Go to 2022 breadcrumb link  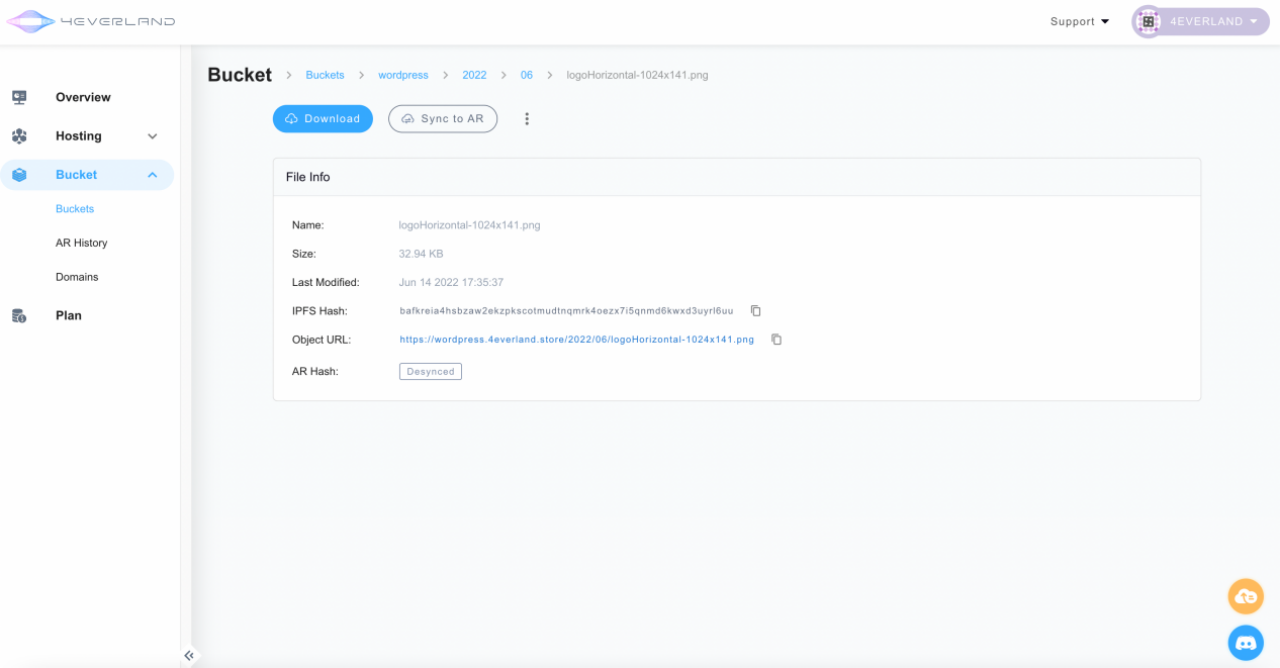click(x=474, y=75)
